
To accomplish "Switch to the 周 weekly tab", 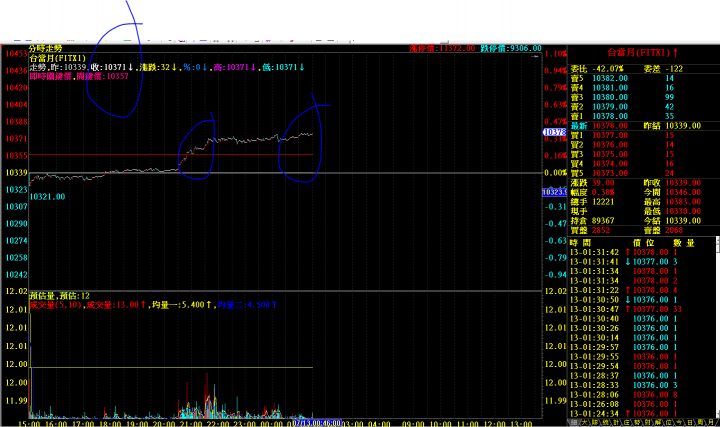I will point(700,422).
